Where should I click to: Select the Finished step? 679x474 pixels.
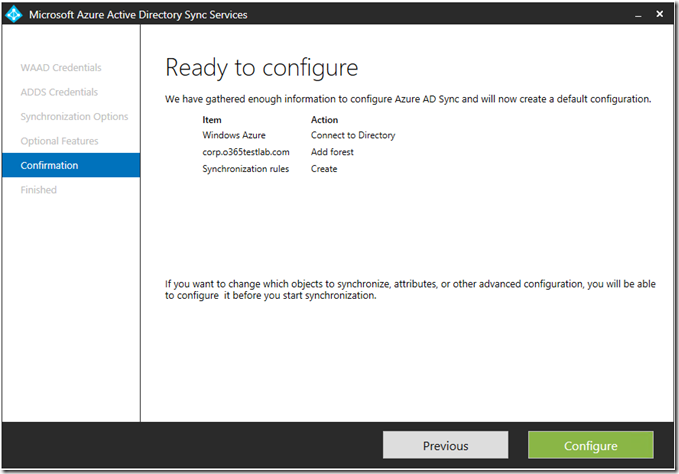(39, 190)
